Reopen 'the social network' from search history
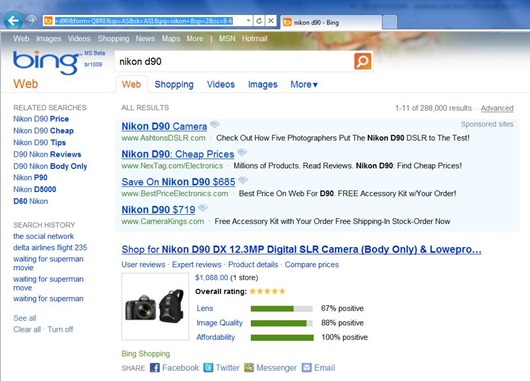The height and width of the screenshot is (381, 530). coord(43,236)
